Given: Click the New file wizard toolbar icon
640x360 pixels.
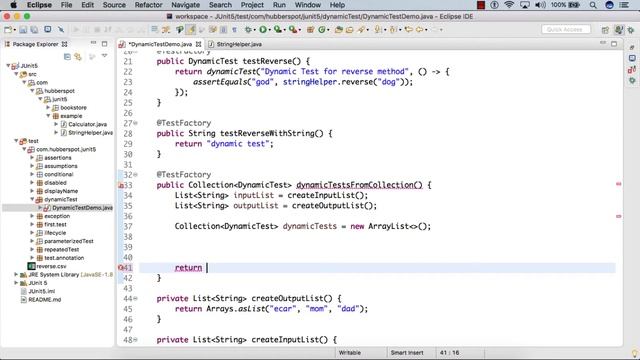Looking at the screenshot, I should point(8,29).
